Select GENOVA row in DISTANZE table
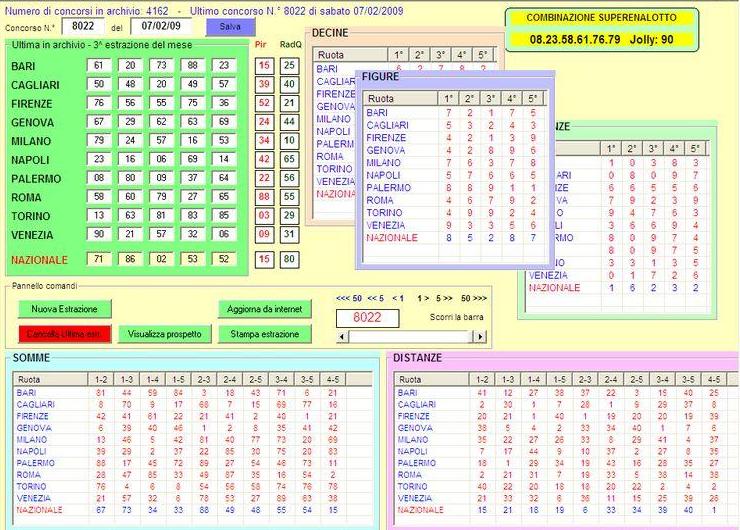 coord(566,428)
